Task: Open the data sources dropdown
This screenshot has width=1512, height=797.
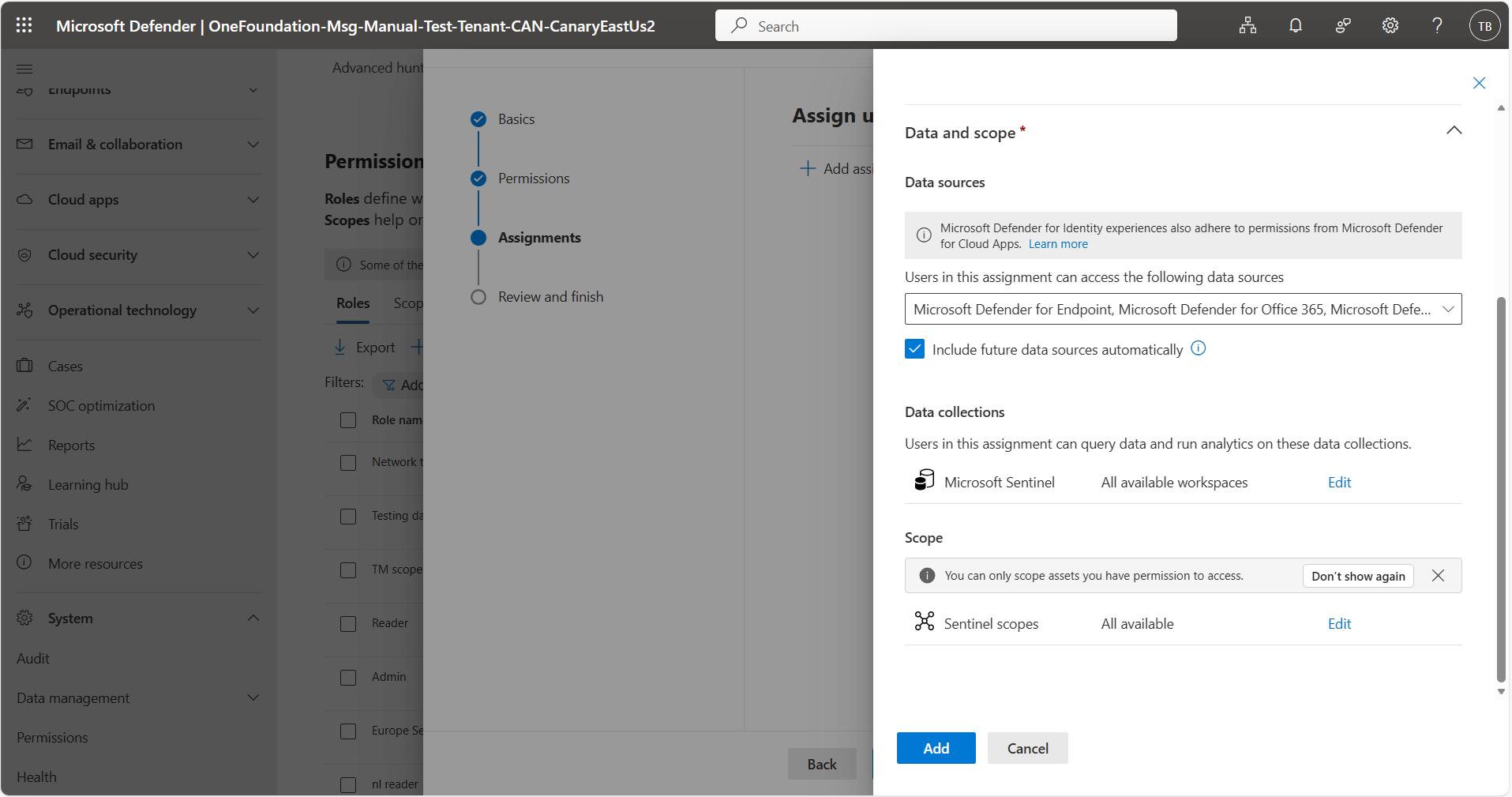Action: [1183, 309]
